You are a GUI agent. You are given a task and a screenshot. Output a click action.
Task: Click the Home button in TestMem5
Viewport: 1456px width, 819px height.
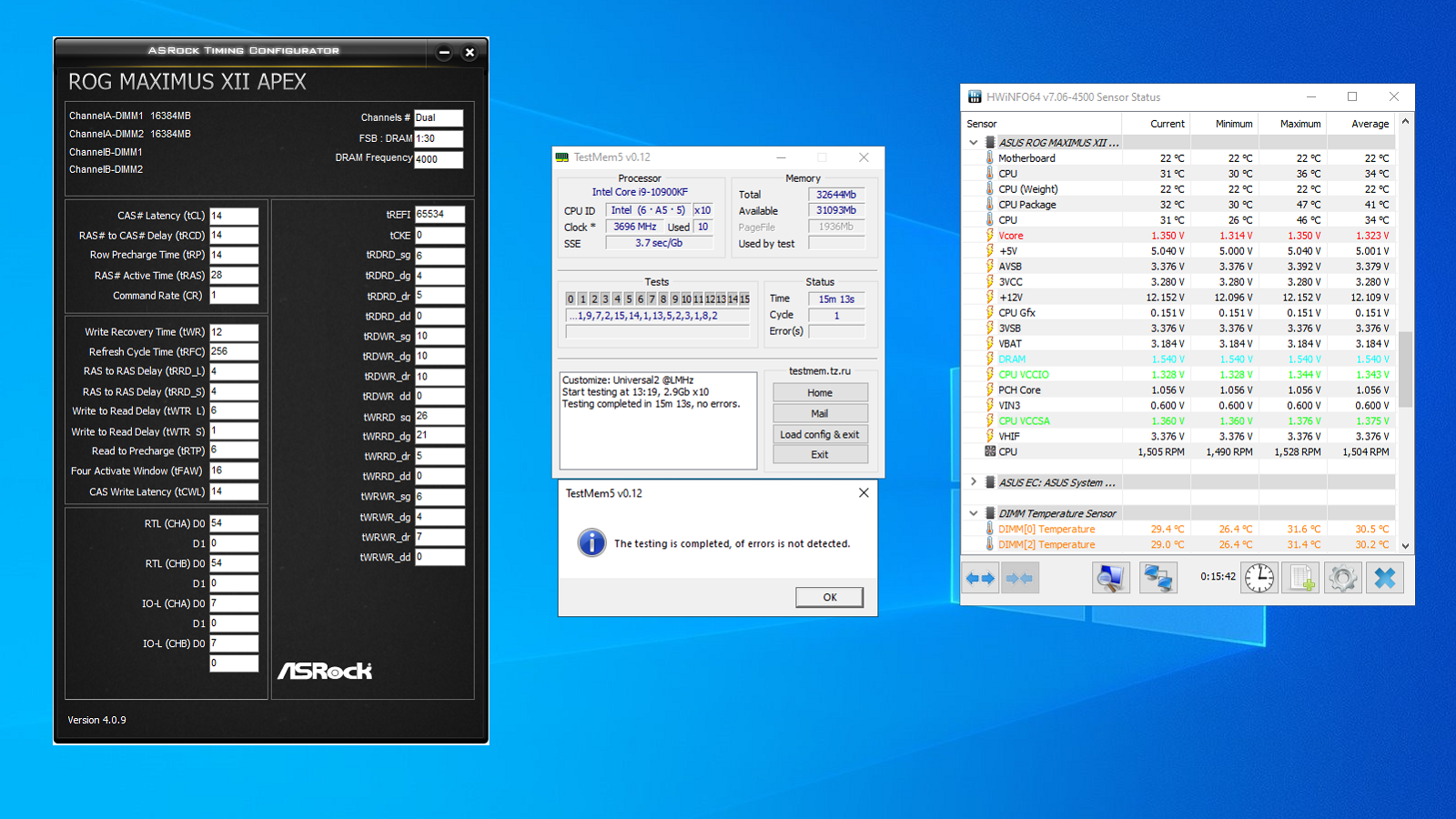820,393
